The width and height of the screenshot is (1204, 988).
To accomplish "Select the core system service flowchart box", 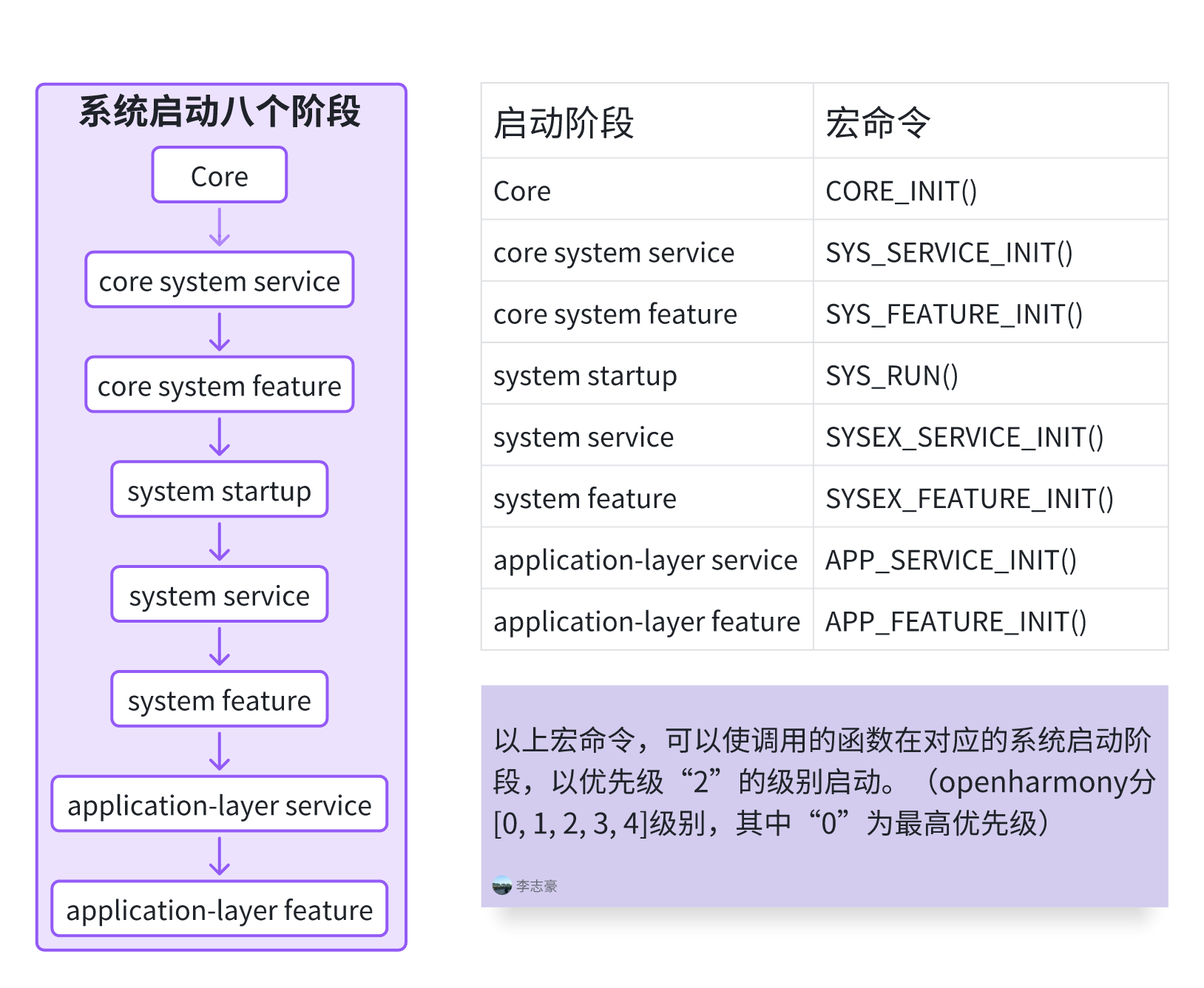I will [220, 280].
